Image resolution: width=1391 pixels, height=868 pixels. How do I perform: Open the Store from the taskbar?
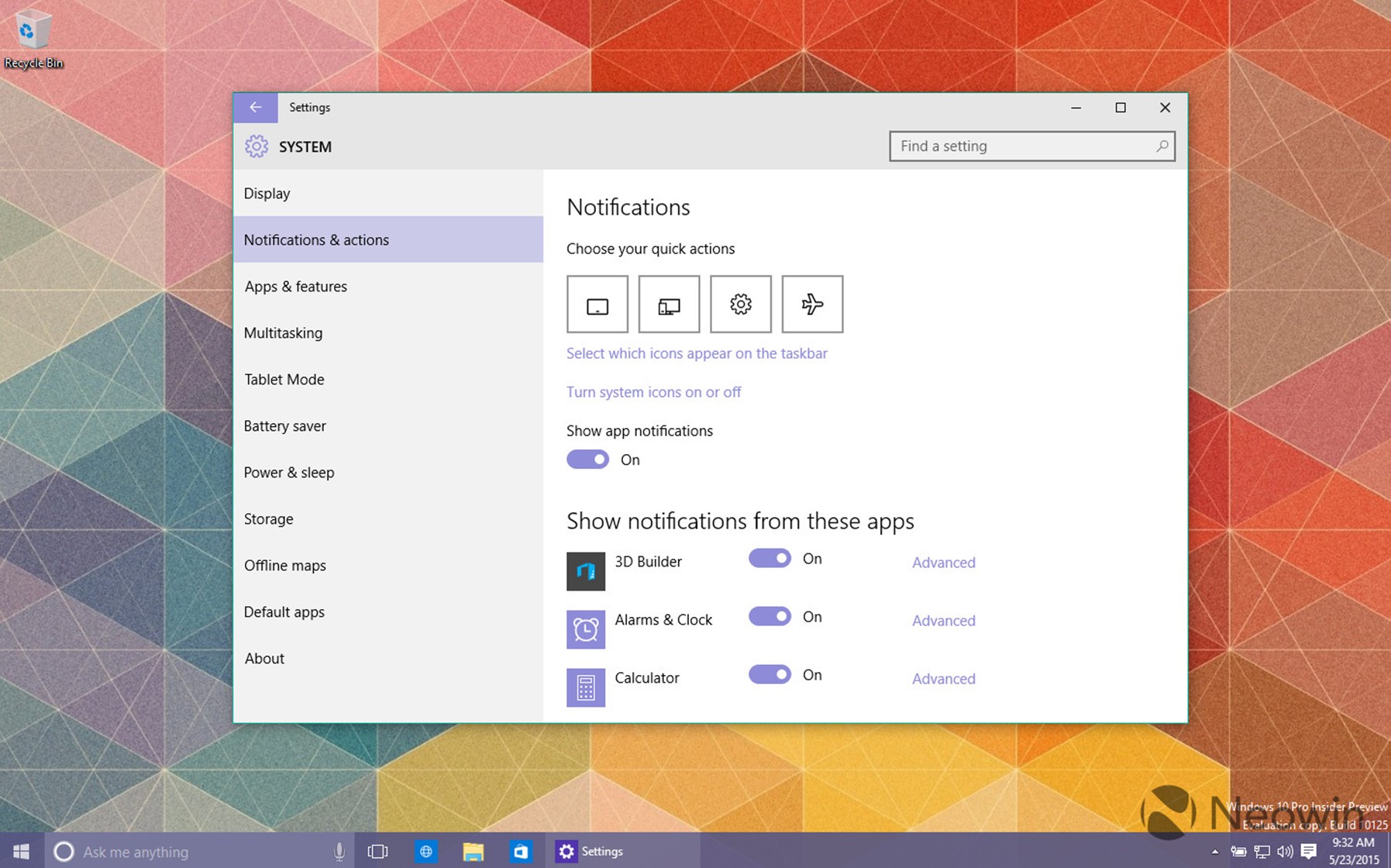[x=521, y=852]
